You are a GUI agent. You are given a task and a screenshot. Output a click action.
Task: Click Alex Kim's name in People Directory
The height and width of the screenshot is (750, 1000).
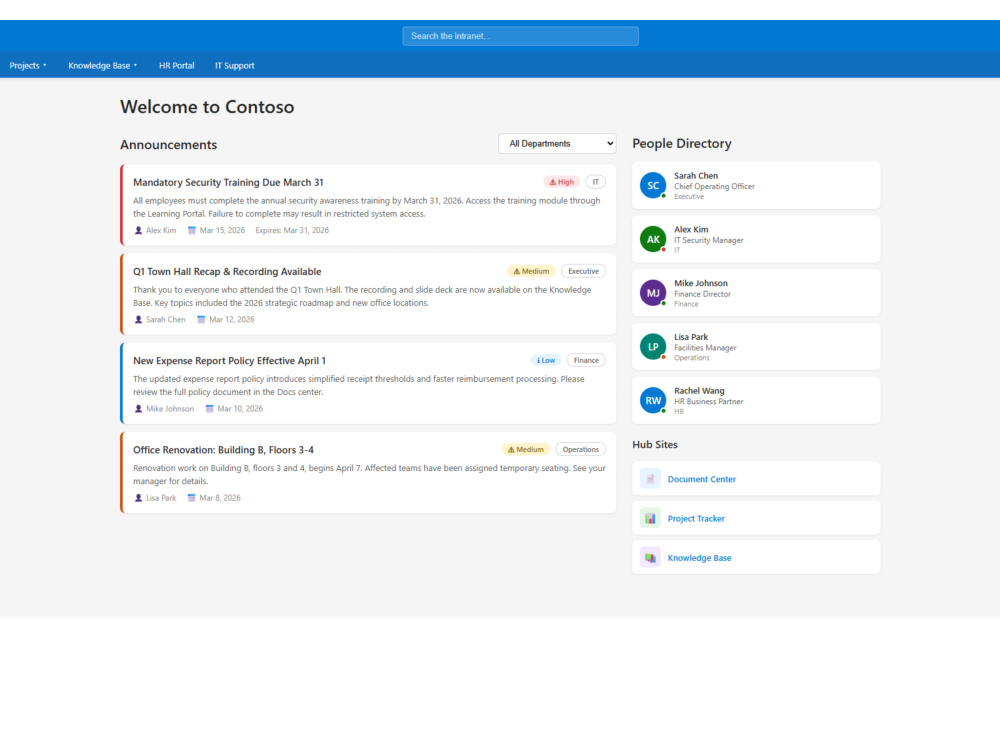tap(691, 229)
